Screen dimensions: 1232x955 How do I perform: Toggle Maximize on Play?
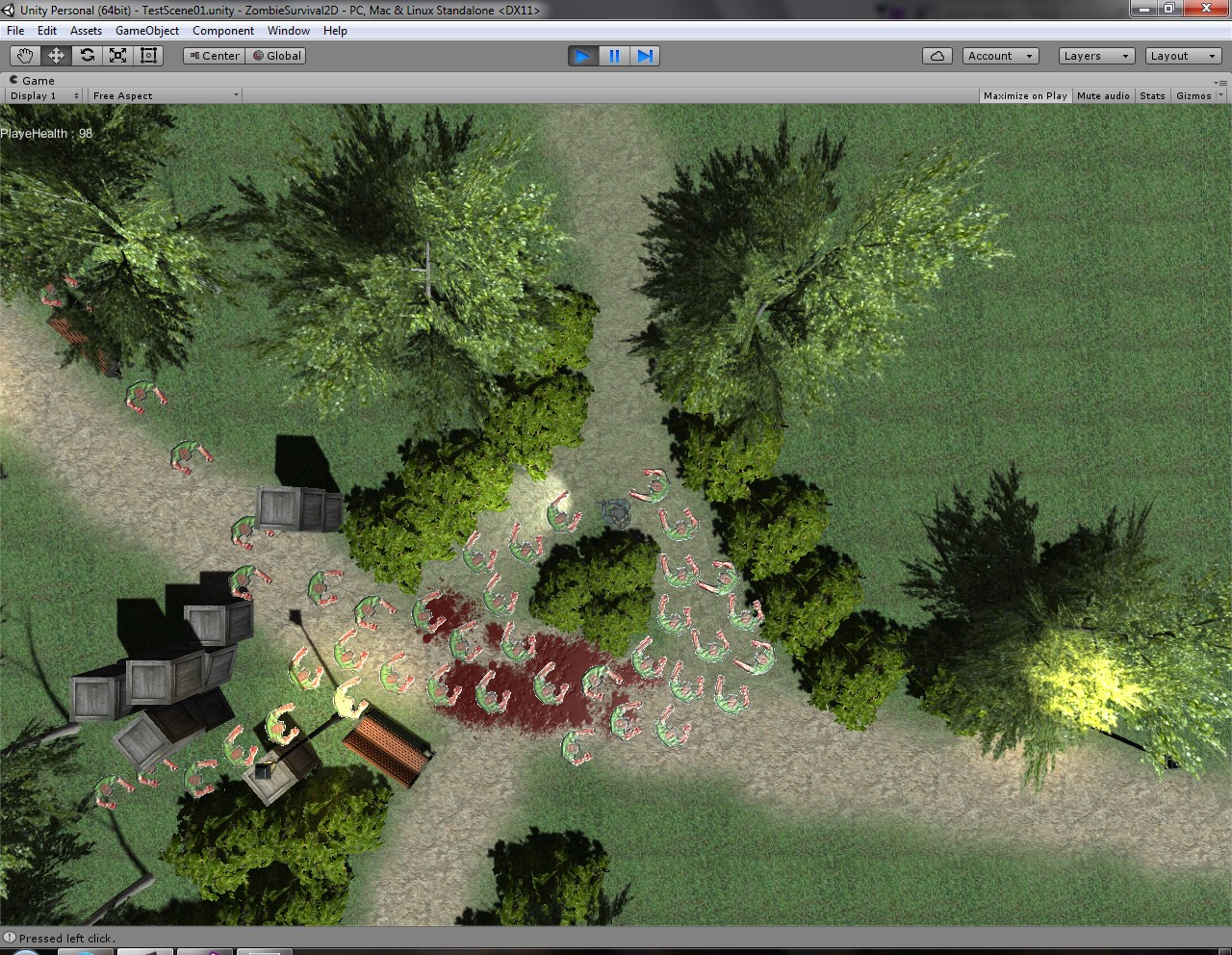tap(1025, 95)
